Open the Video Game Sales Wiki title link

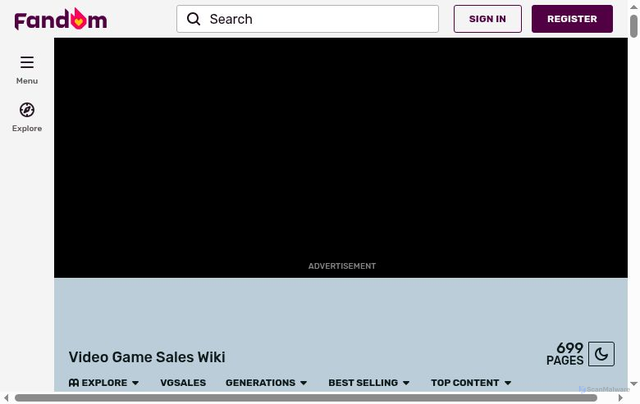coord(147,357)
